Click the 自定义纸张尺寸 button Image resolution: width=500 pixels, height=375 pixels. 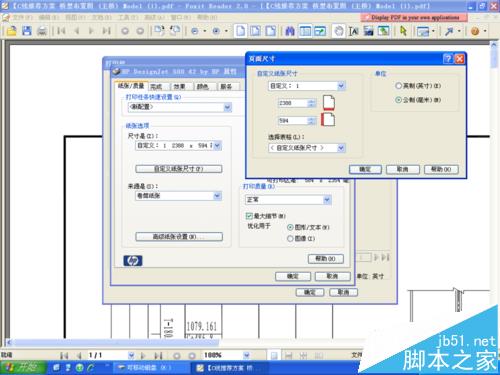click(x=179, y=169)
